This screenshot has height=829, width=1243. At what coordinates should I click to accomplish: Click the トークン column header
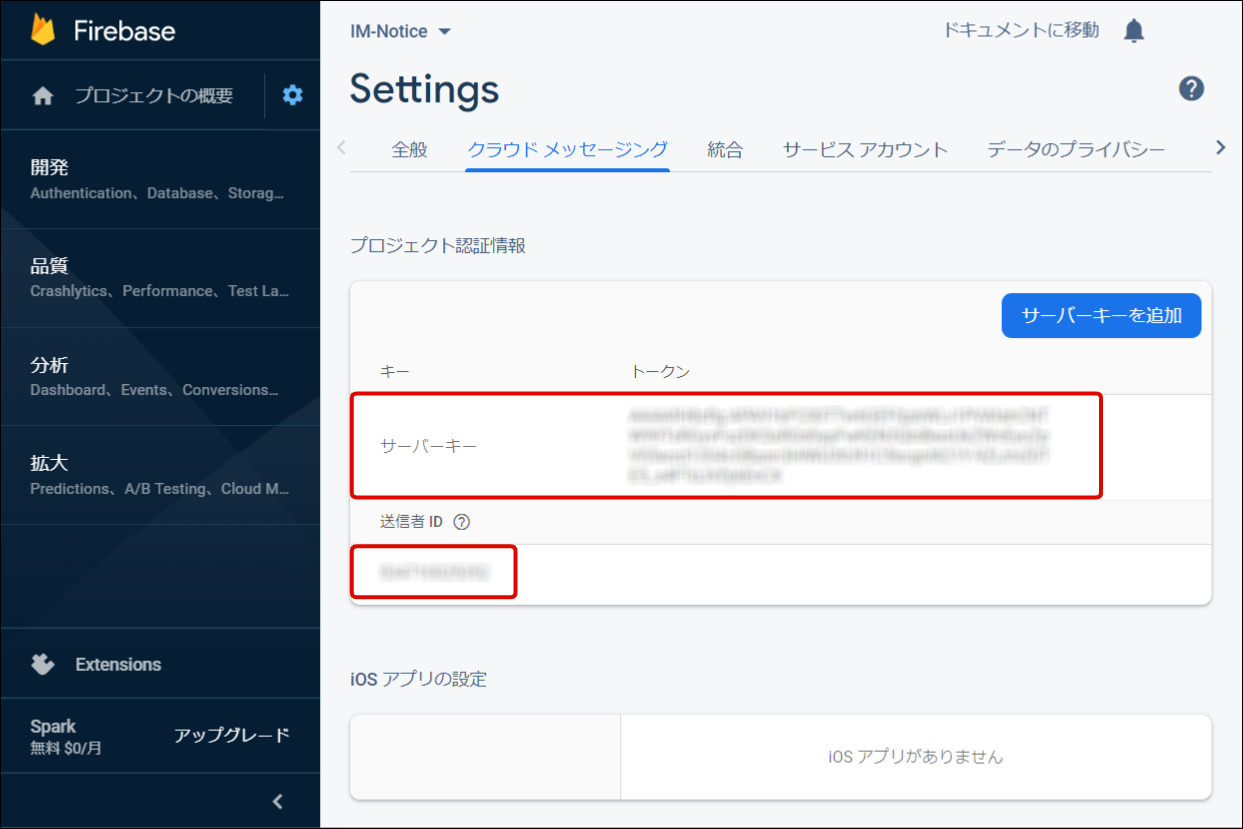tap(660, 372)
